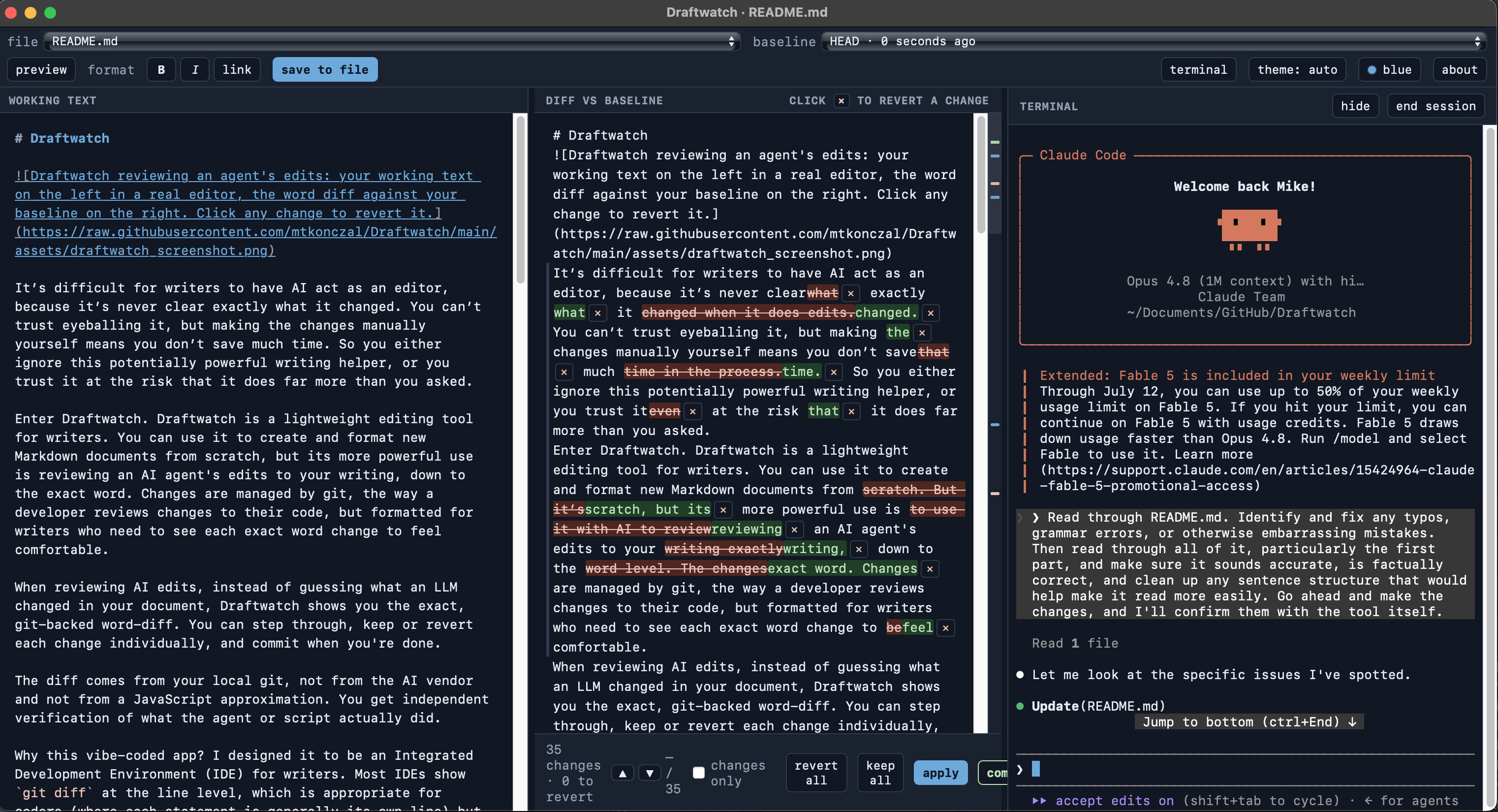Open the baseline dropdown showing HEAD

[x=1155, y=41]
